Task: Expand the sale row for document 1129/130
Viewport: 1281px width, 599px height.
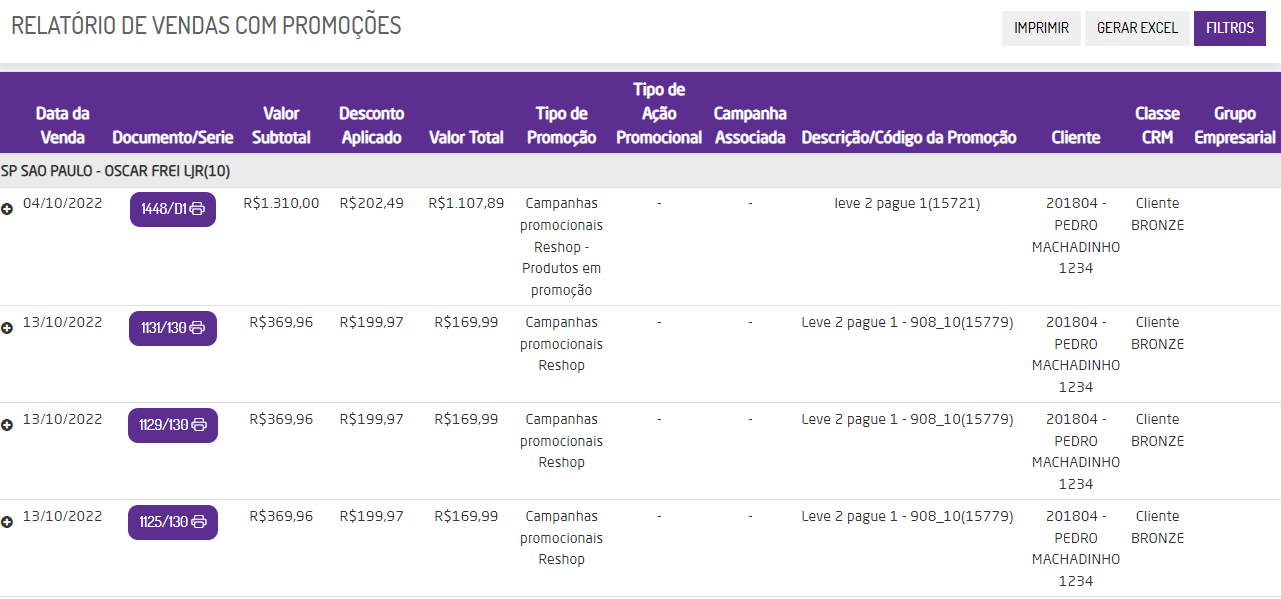Action: coord(7,425)
